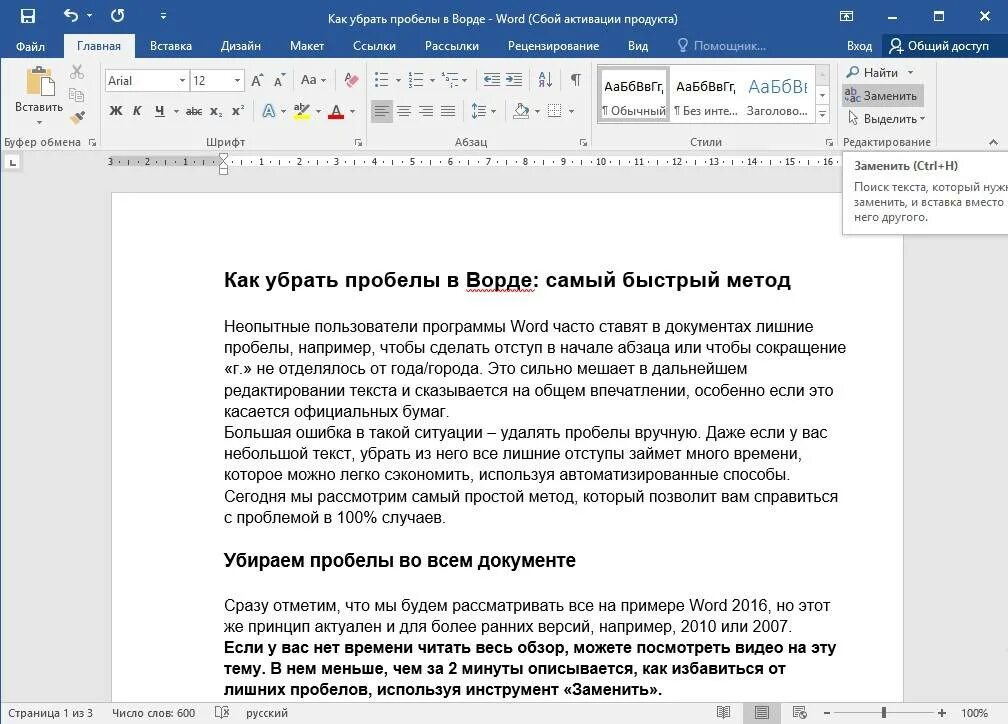Toggle Print Layout view in status bar
The image size is (1008, 724).
[762, 712]
